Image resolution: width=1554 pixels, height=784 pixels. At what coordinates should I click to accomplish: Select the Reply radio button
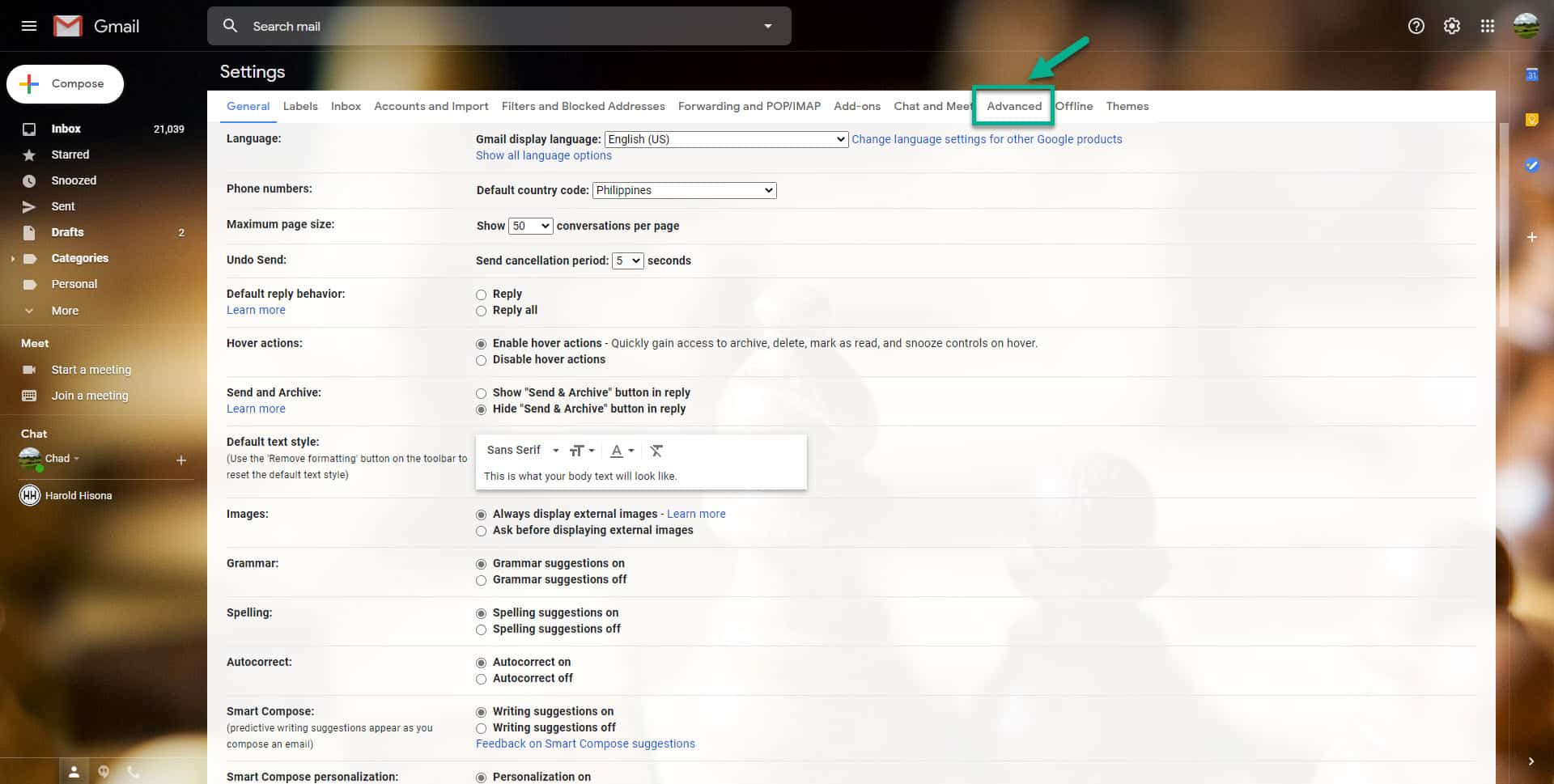coord(481,295)
